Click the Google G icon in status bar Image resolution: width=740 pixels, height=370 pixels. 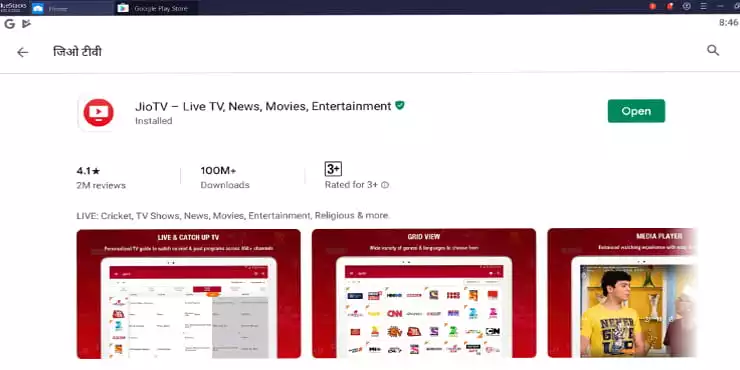pyautogui.click(x=9, y=24)
